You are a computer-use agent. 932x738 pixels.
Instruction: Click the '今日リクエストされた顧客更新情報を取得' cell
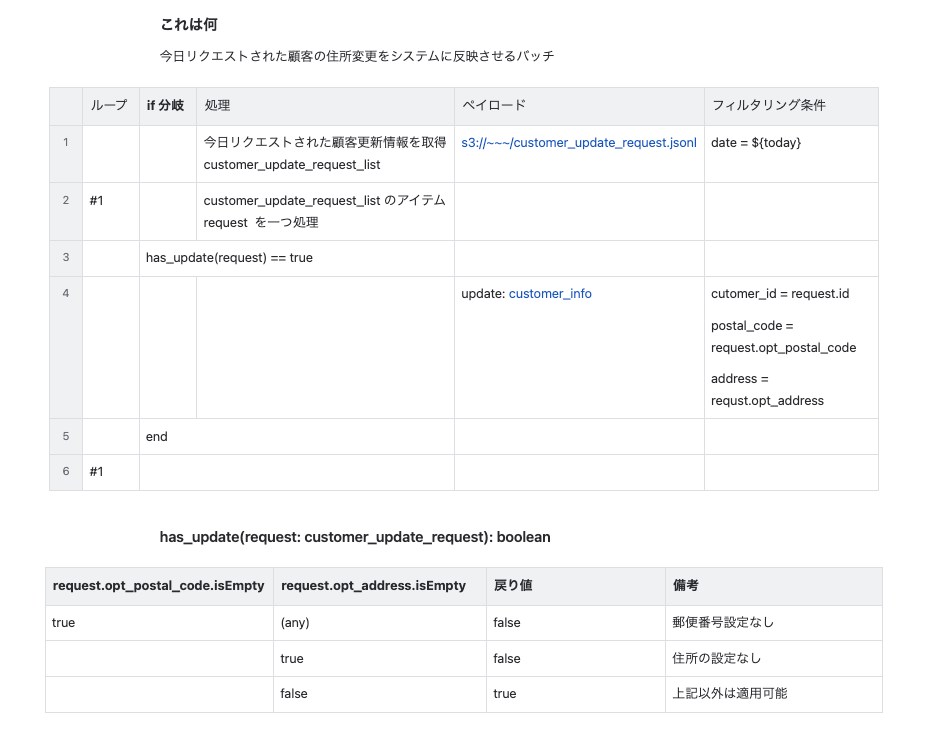click(x=325, y=153)
